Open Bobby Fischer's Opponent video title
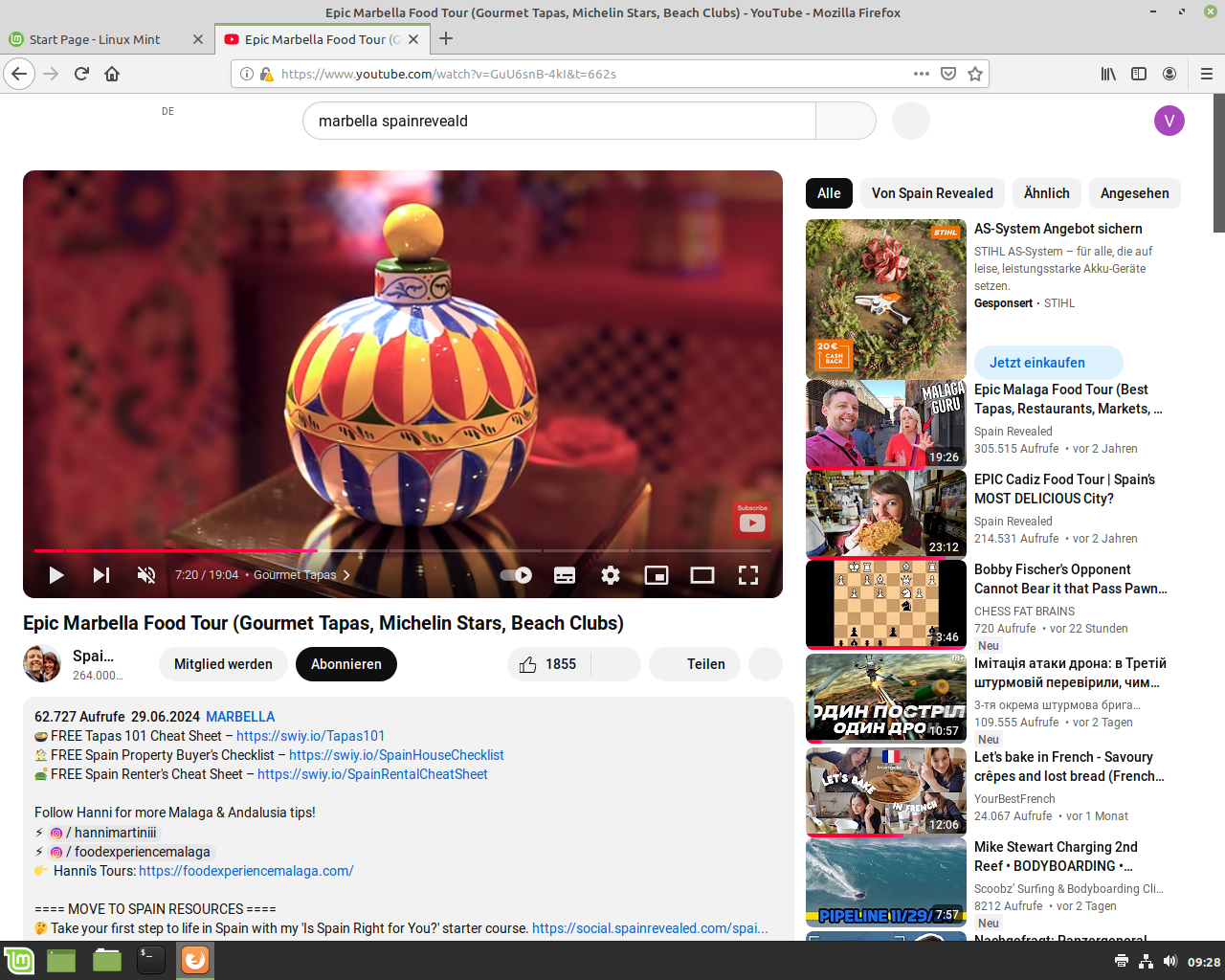This screenshot has width=1225, height=980. [1070, 579]
